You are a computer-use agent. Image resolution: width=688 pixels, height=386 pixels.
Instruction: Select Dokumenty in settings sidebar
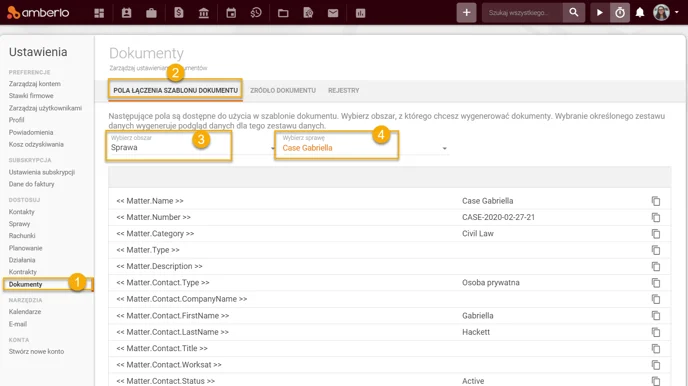point(25,284)
